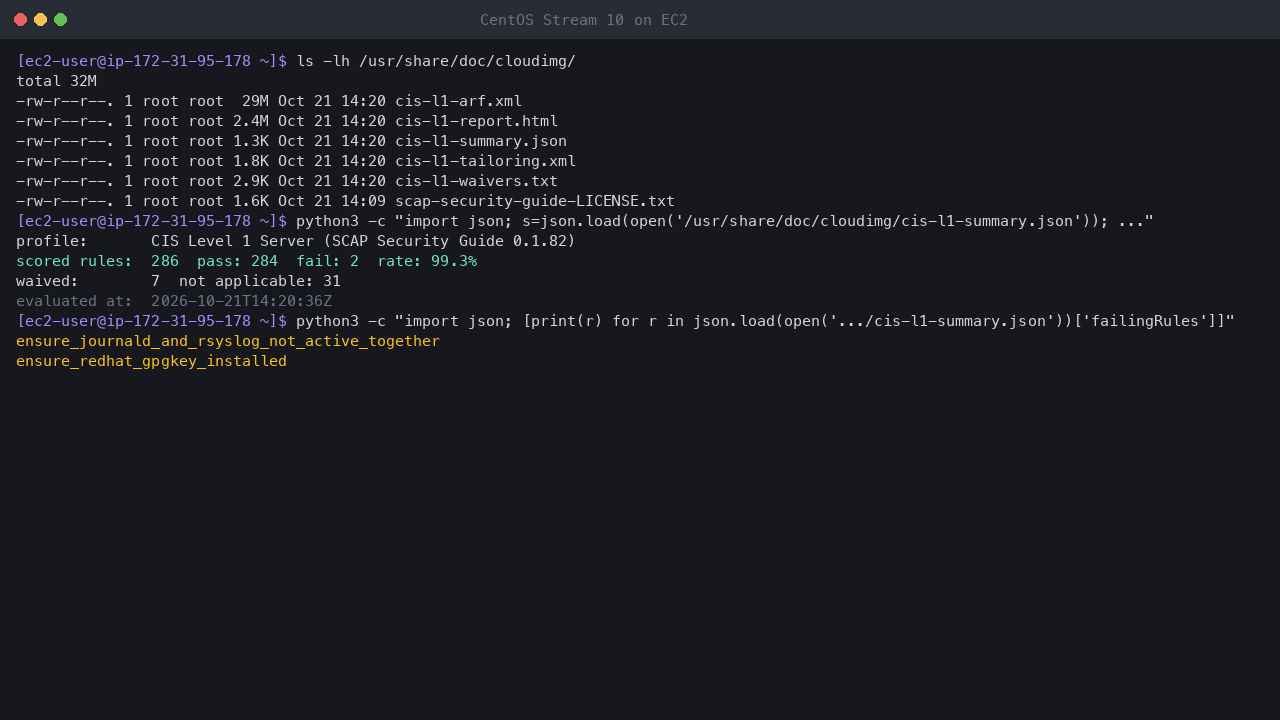Select cis-l1-summary.json in the file listing

click(481, 141)
